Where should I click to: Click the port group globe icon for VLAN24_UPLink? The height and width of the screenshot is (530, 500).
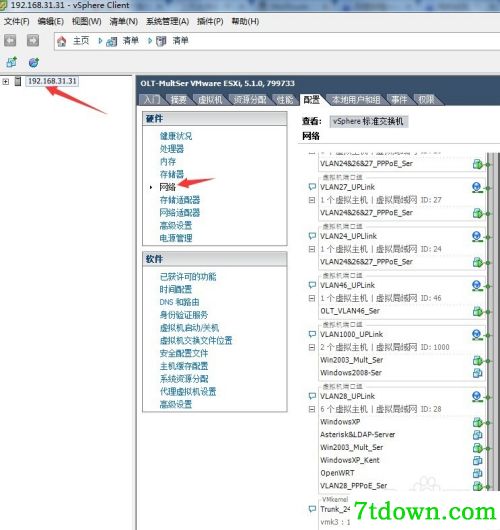tap(477, 236)
